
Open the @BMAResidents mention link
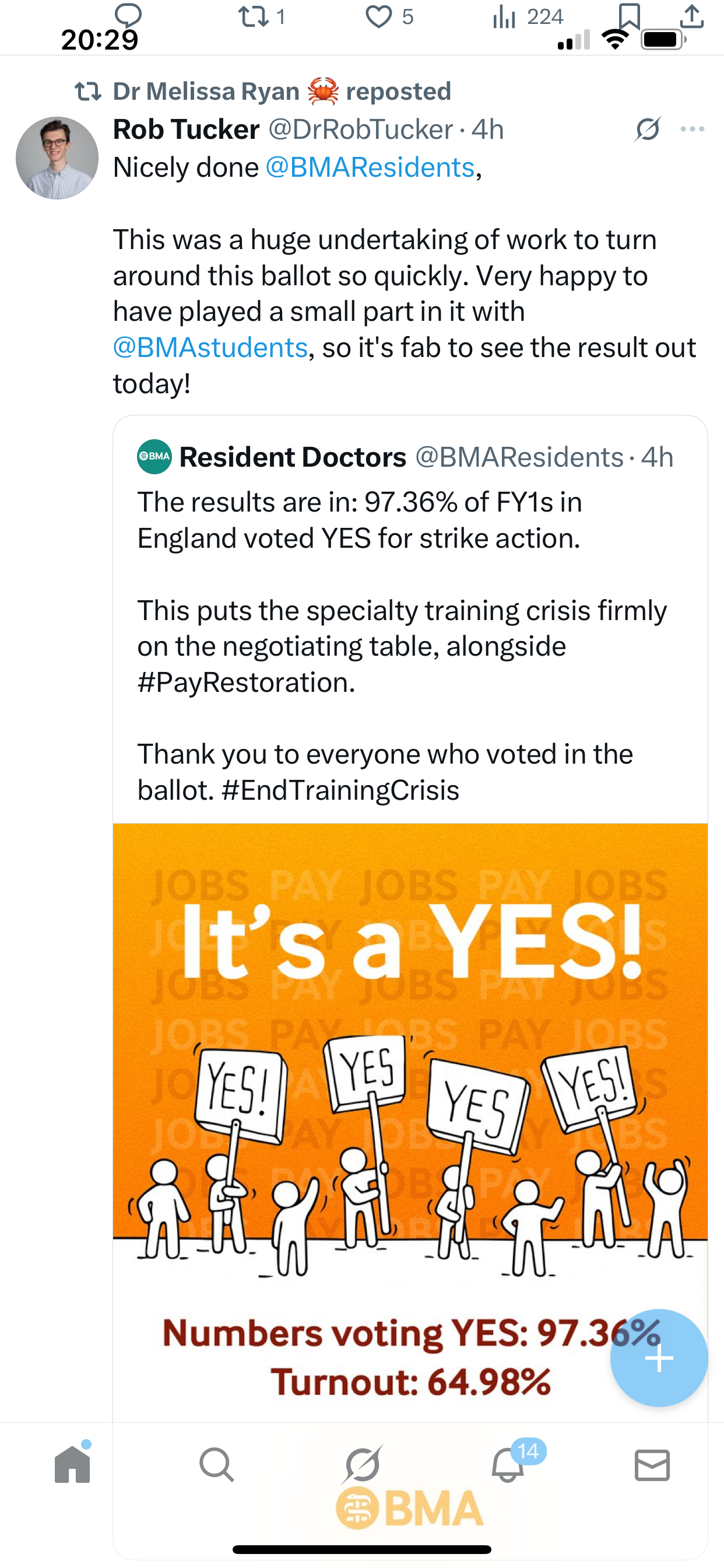pyautogui.click(x=370, y=167)
